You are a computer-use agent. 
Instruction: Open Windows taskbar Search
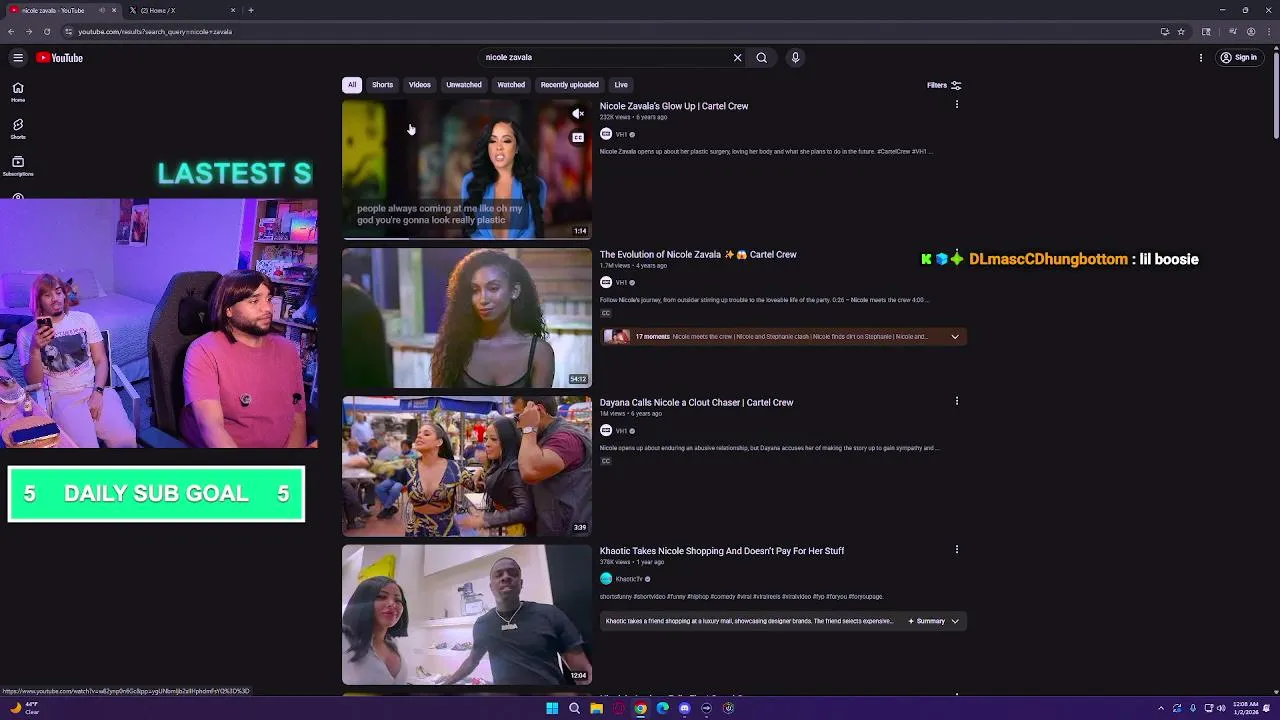coord(574,708)
